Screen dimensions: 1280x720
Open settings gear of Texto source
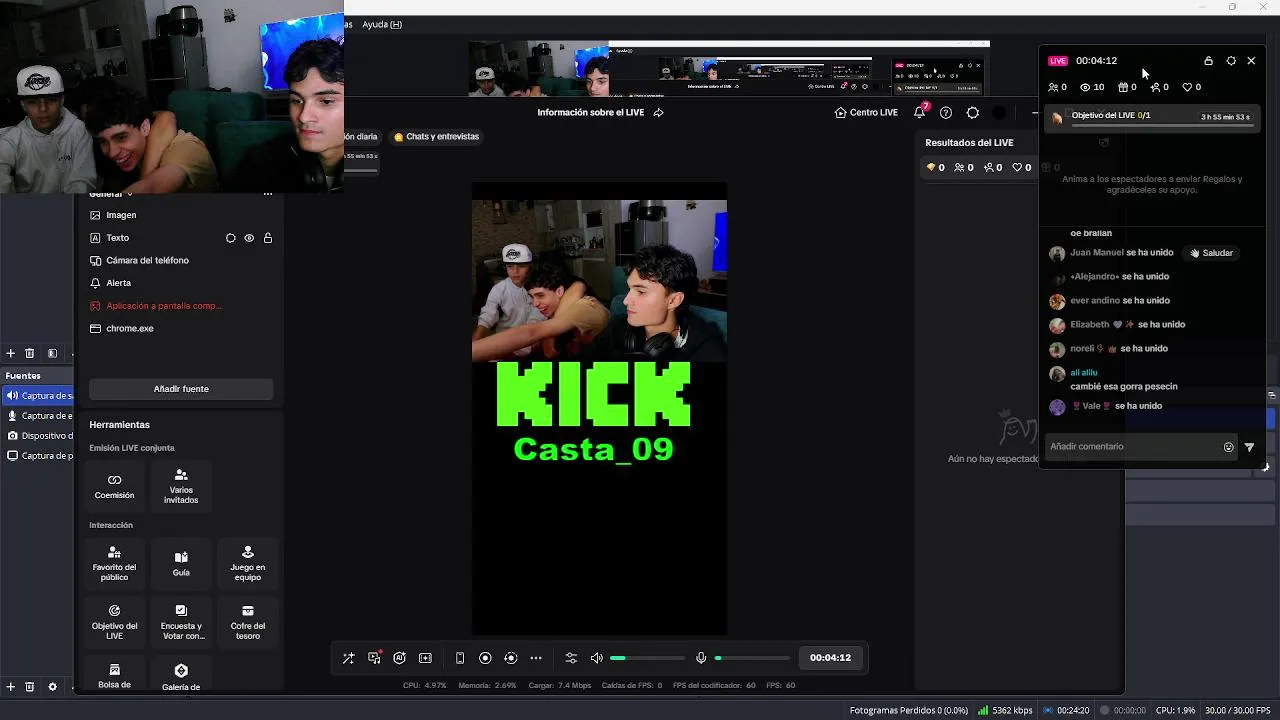pos(231,238)
